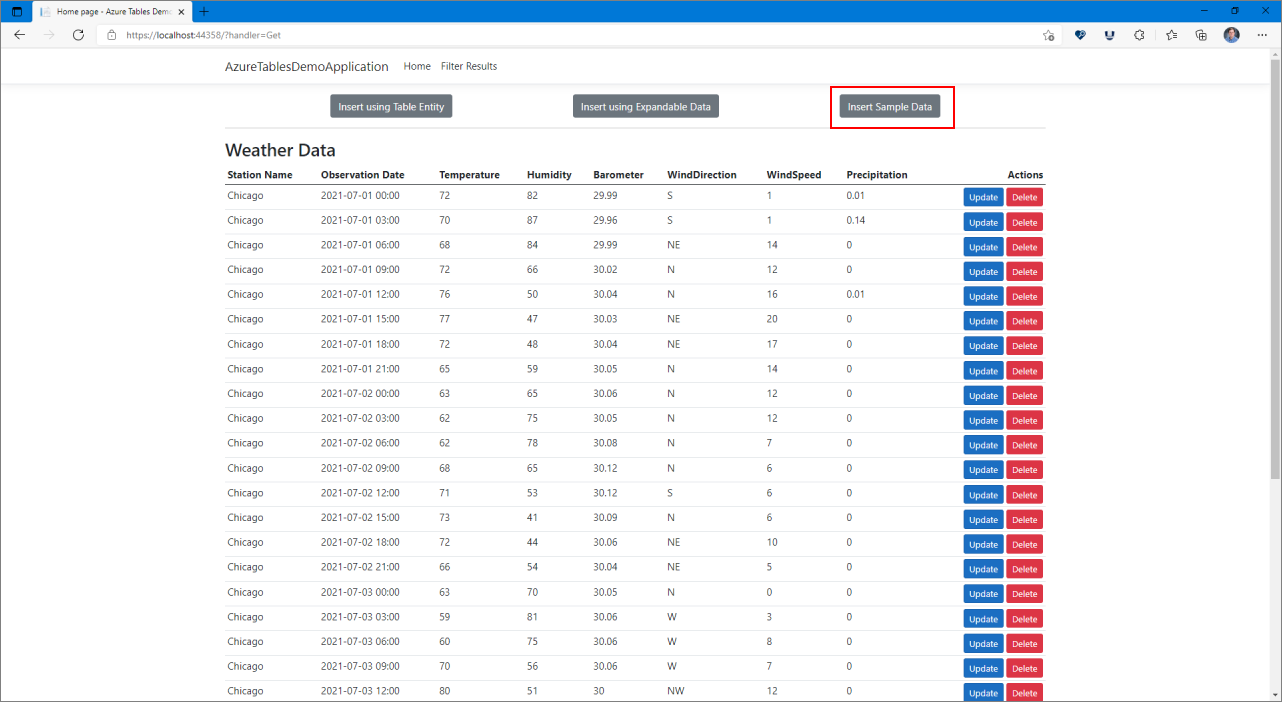Go to Filter Results nav link

(x=468, y=66)
